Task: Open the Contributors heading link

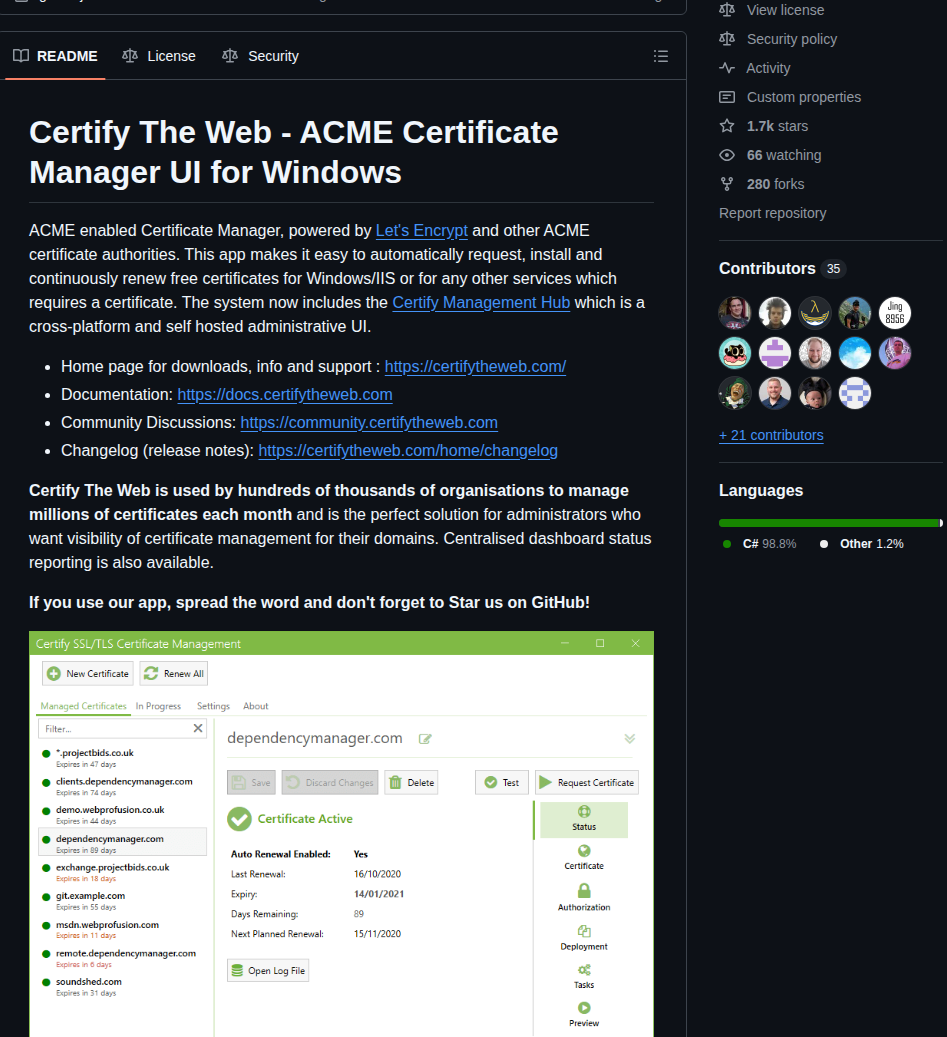Action: pyautogui.click(x=767, y=269)
